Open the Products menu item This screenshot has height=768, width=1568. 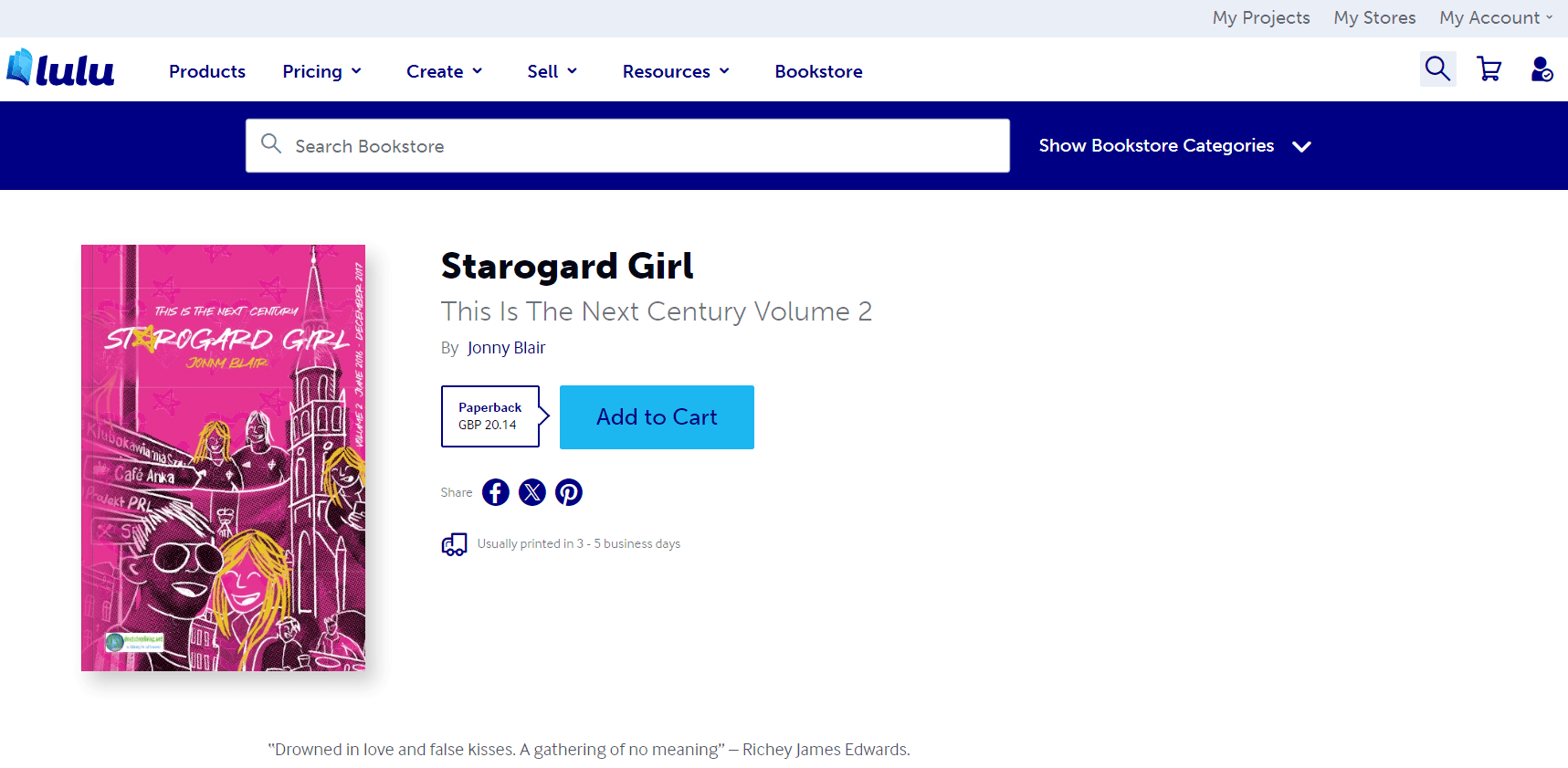pyautogui.click(x=207, y=71)
